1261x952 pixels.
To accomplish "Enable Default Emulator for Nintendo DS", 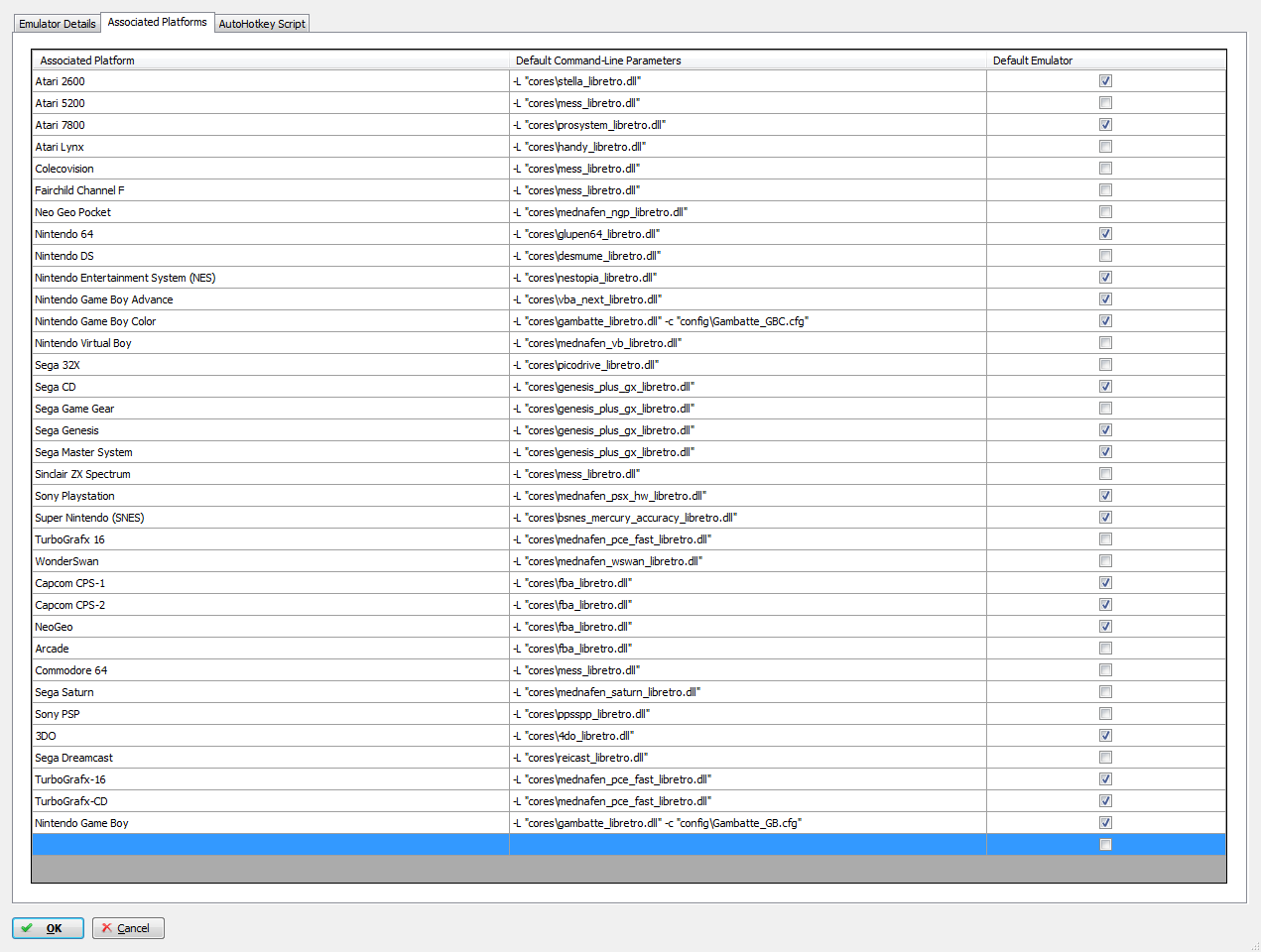I will pyautogui.click(x=1105, y=256).
